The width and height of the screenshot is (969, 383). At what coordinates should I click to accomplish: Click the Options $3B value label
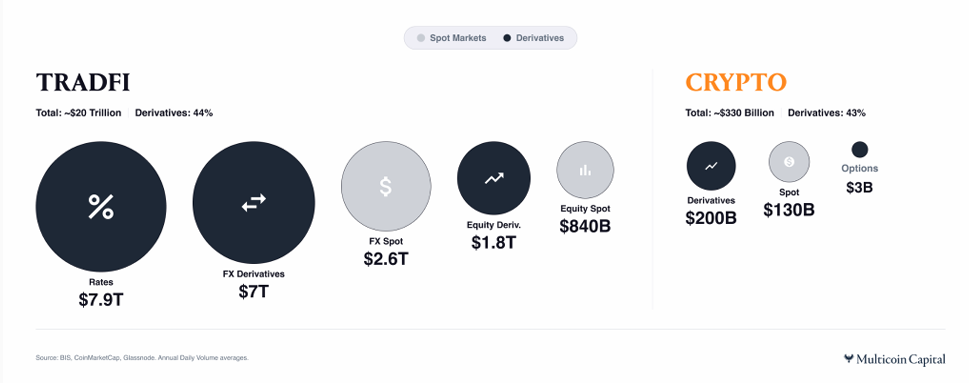[860, 187]
